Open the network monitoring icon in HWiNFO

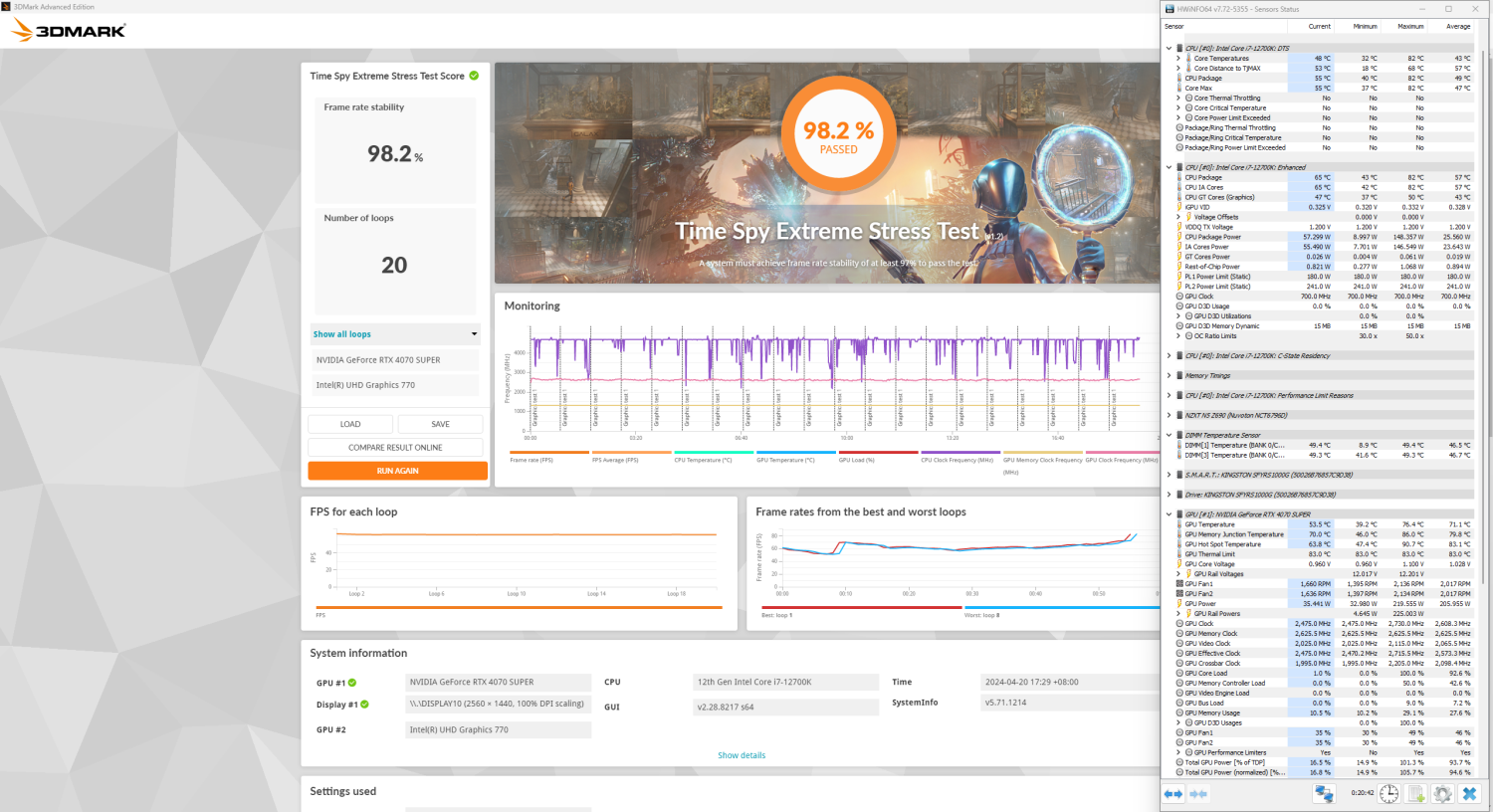1323,793
